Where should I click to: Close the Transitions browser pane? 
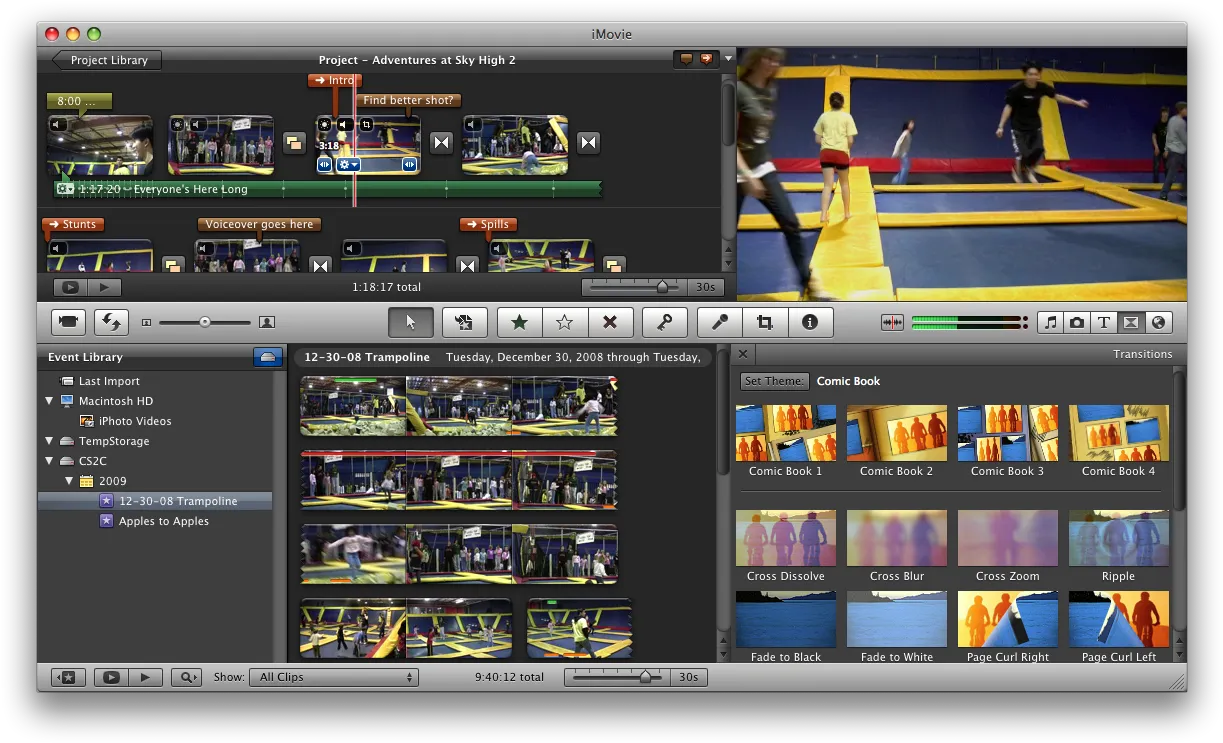pos(743,354)
